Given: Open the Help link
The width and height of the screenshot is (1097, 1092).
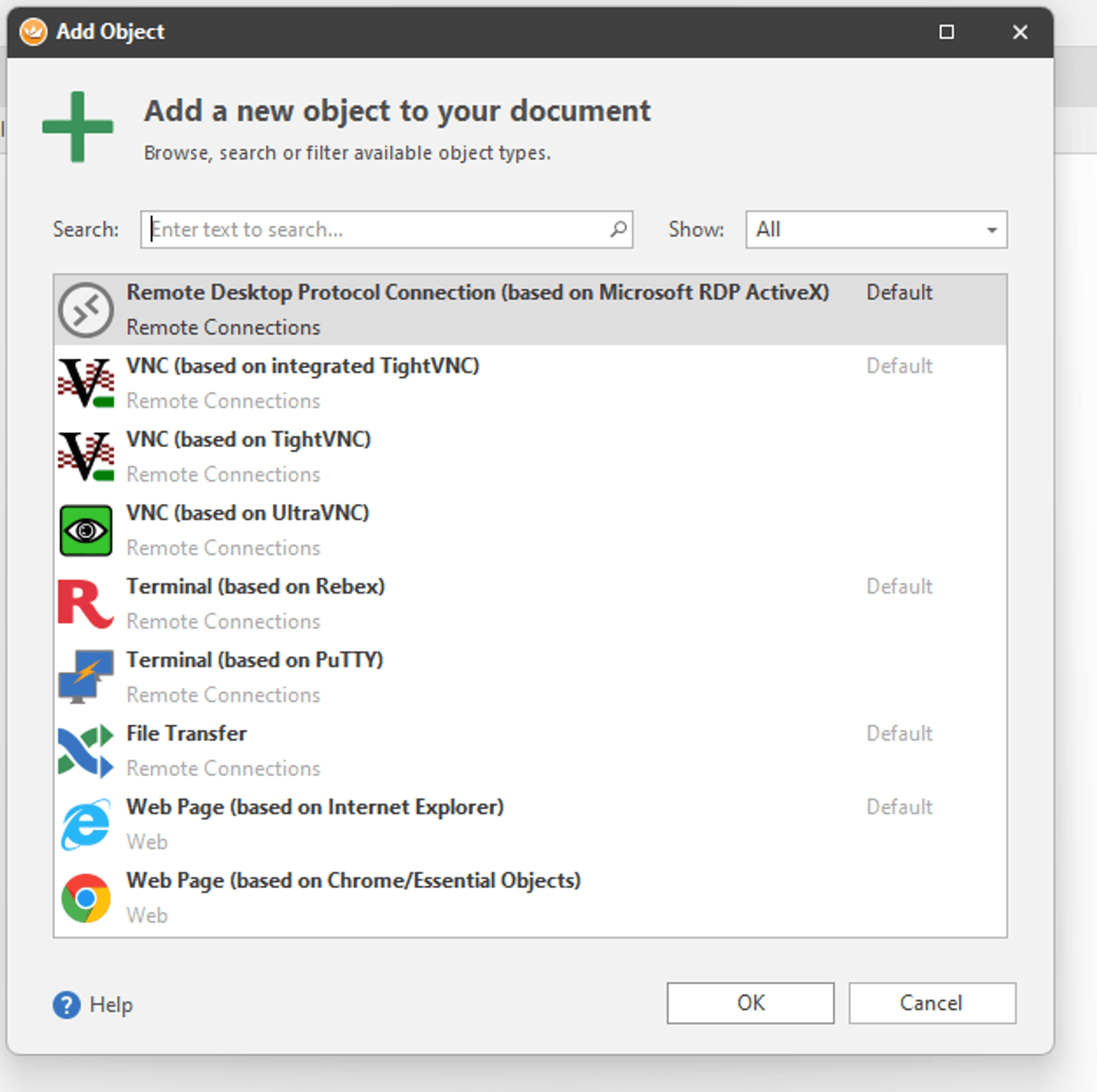Looking at the screenshot, I should coord(111,1005).
